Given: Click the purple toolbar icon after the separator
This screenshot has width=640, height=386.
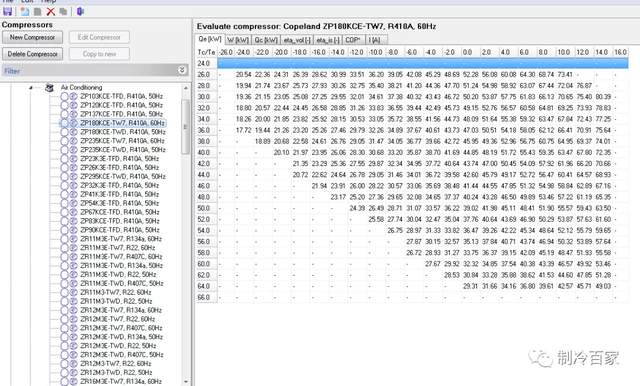Looking at the screenshot, I should coord(80,11).
